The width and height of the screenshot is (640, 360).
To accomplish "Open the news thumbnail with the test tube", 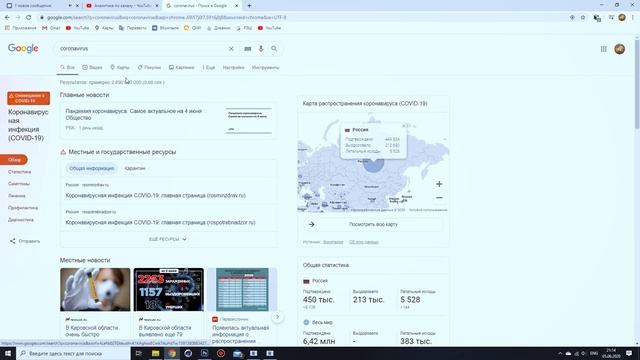I will pyautogui.click(x=95, y=289).
